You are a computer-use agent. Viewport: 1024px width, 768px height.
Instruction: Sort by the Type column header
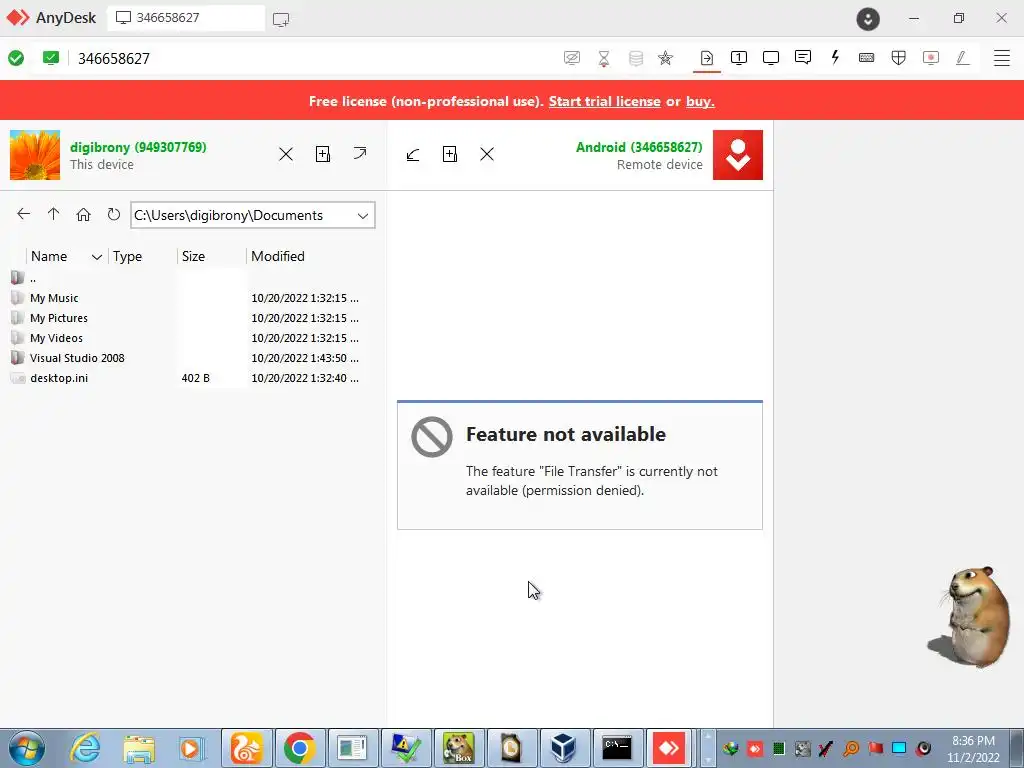click(127, 256)
